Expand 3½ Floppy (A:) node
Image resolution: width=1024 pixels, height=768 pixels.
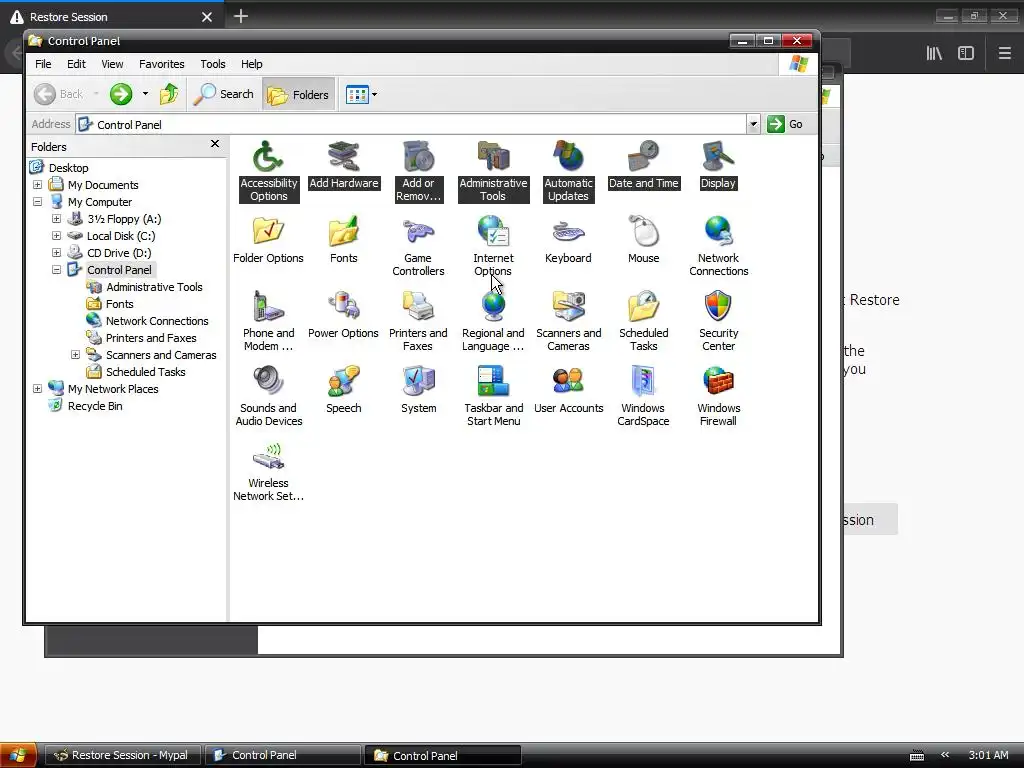point(56,219)
